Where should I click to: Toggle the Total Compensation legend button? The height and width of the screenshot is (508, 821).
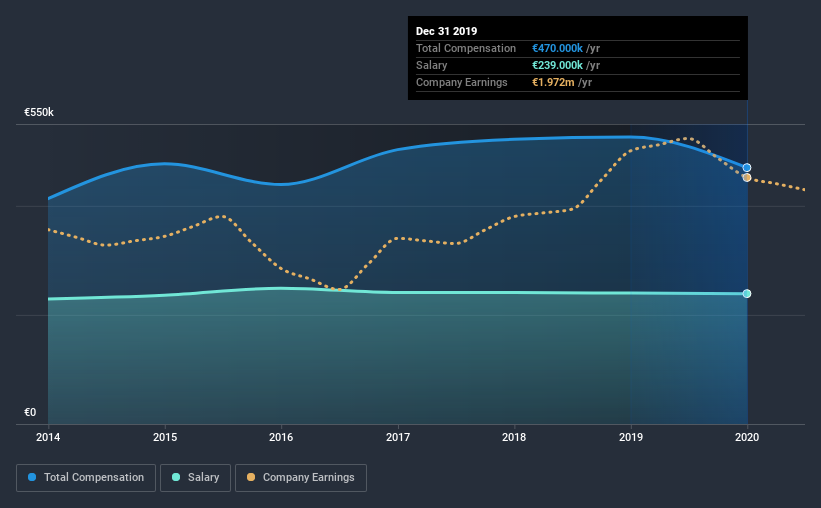point(86,478)
